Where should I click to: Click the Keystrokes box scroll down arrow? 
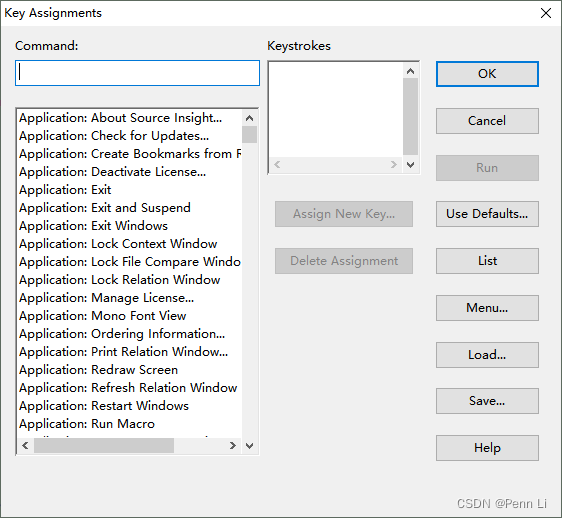point(410,165)
